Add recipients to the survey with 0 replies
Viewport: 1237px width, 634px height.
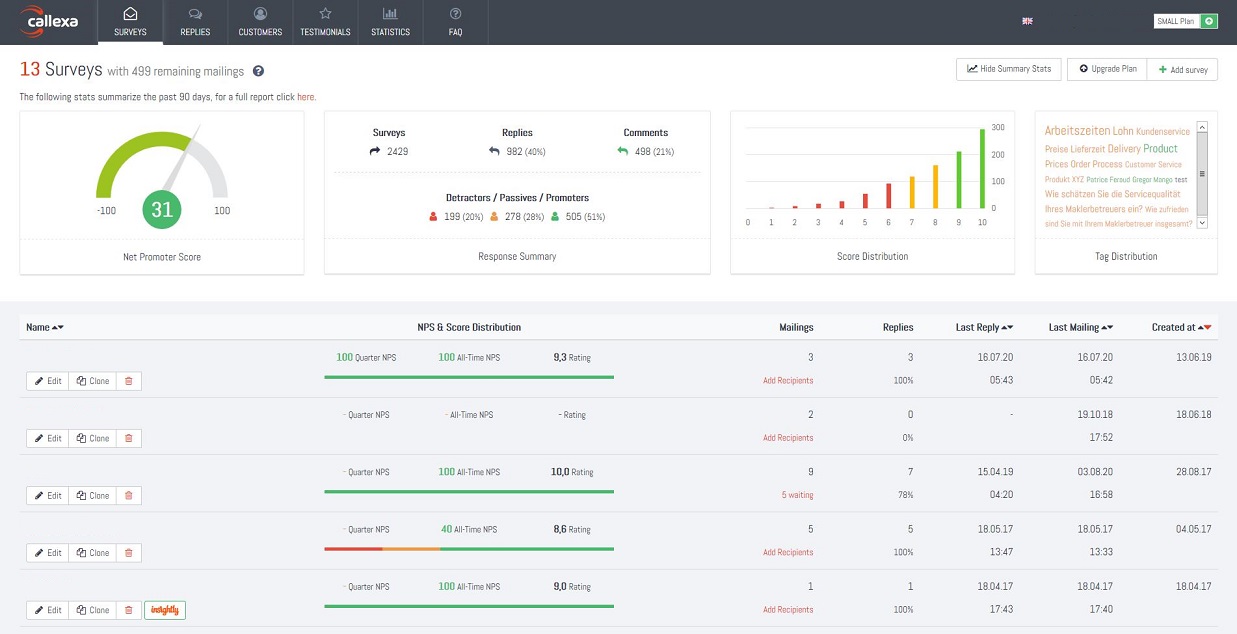pyautogui.click(x=788, y=438)
